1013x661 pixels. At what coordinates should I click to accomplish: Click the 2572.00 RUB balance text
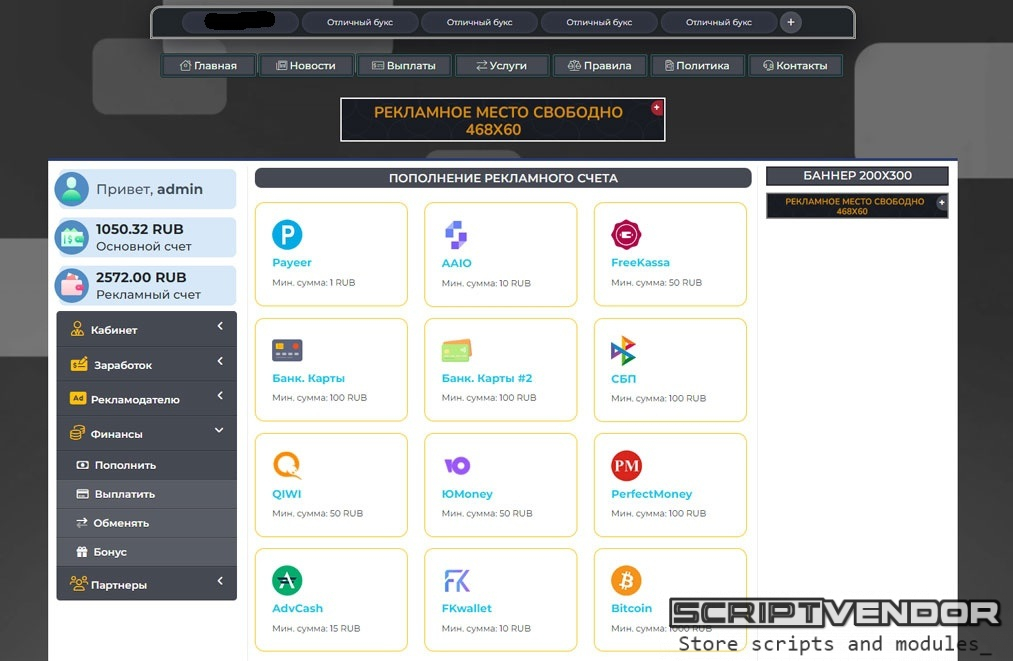click(x=141, y=277)
